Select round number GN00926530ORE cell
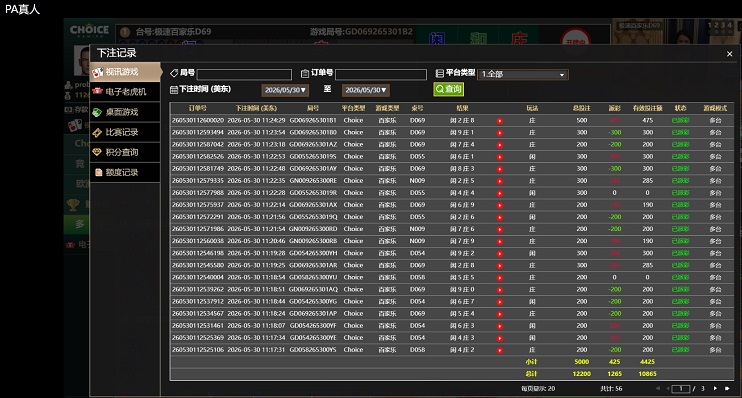 tap(313, 181)
